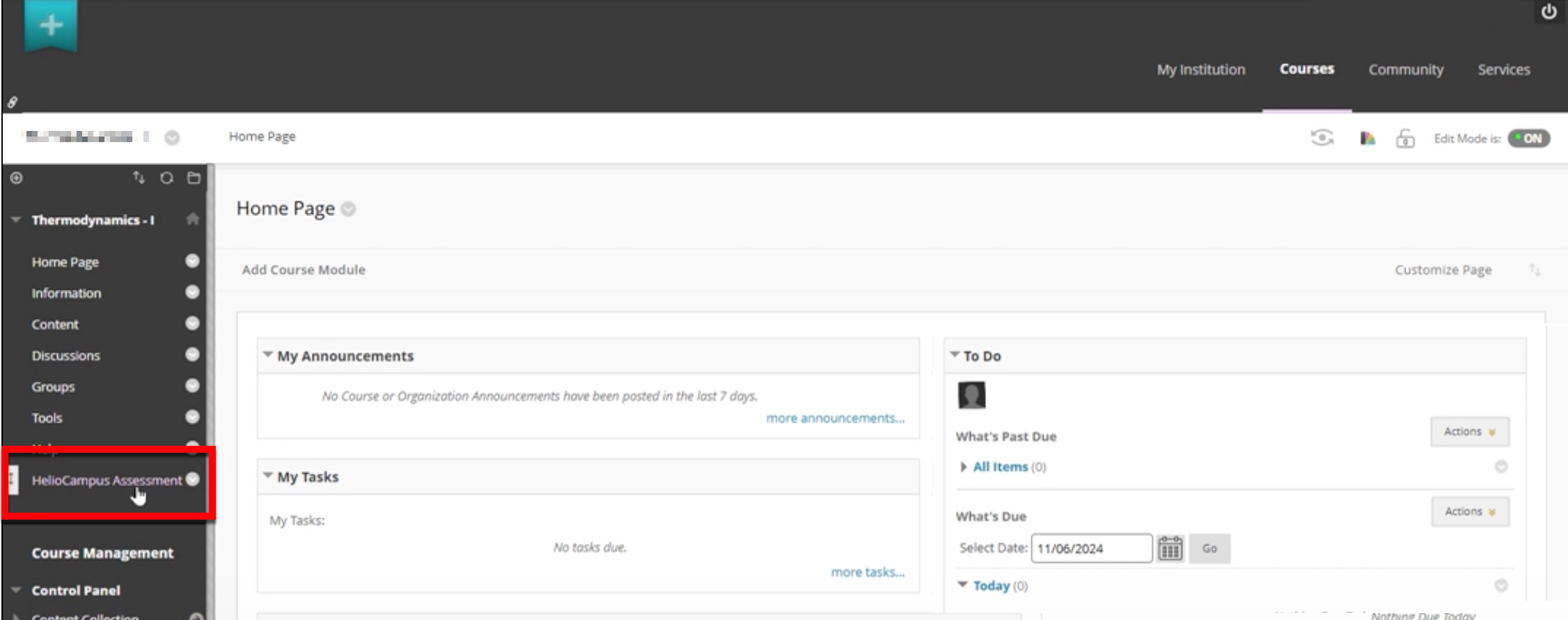The image size is (1568, 620).
Task: Open Actions dropdown for What's Past Due
Action: click(1469, 432)
